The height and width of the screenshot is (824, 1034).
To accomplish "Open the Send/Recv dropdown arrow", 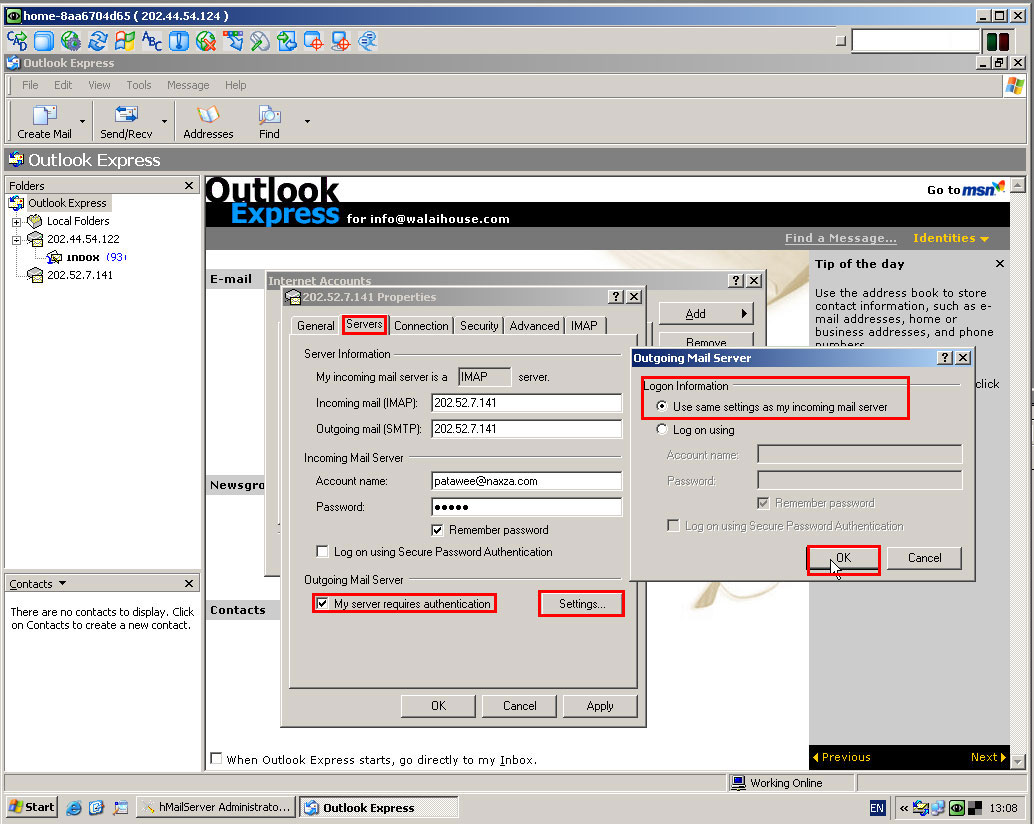I will [x=164, y=122].
